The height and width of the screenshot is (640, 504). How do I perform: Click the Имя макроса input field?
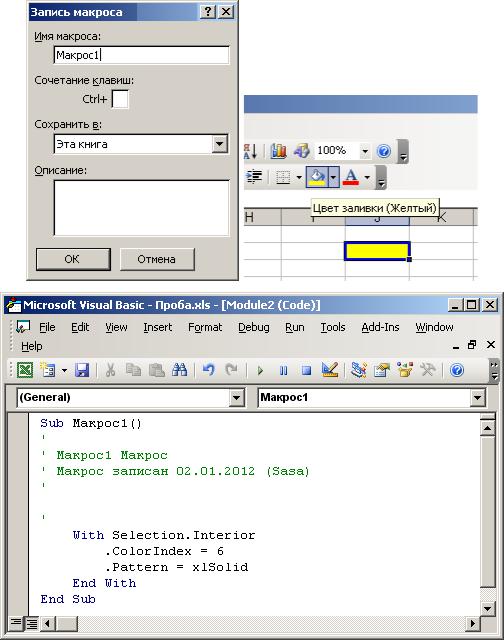[141, 55]
